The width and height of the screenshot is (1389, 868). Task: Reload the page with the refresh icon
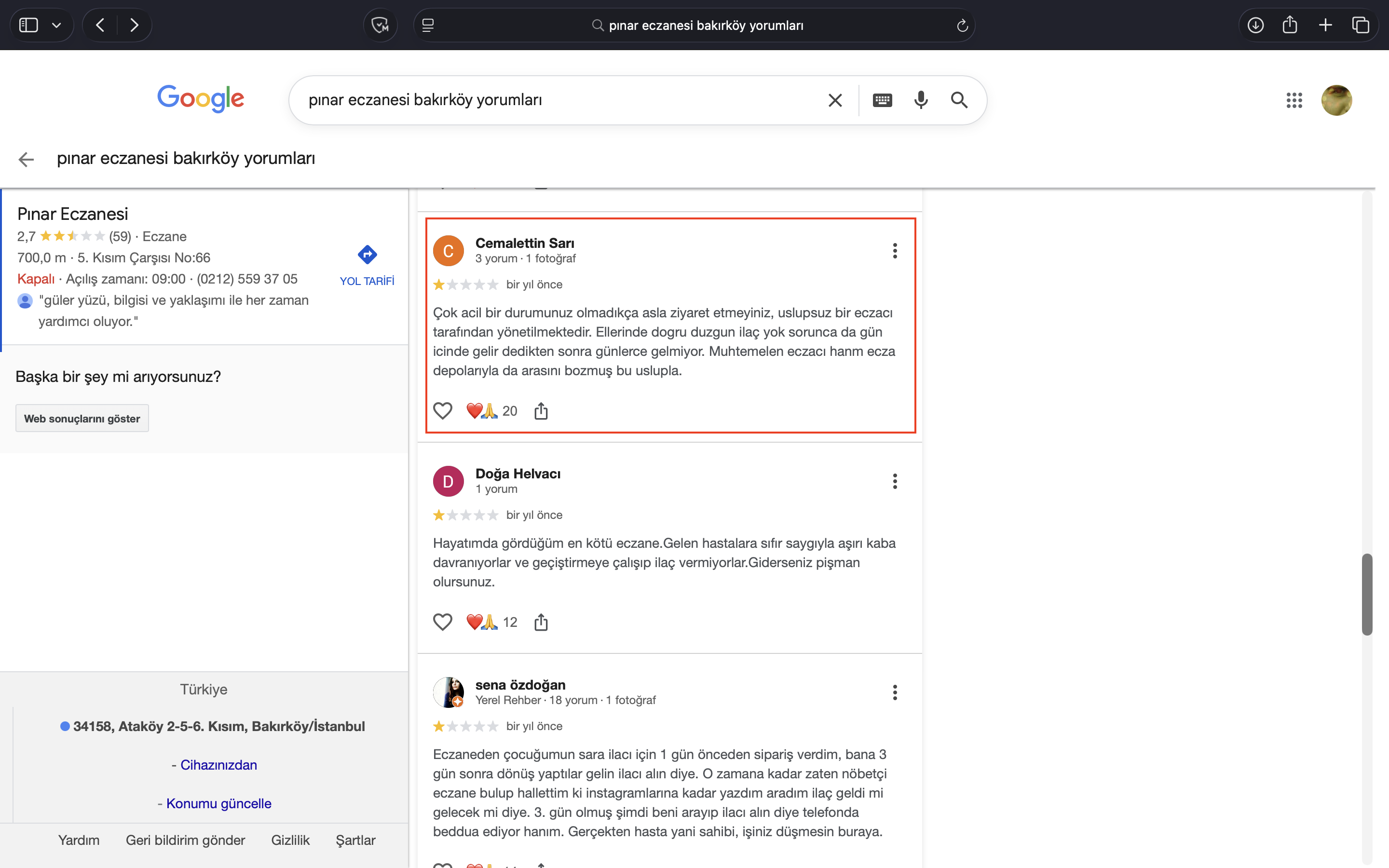tap(963, 25)
